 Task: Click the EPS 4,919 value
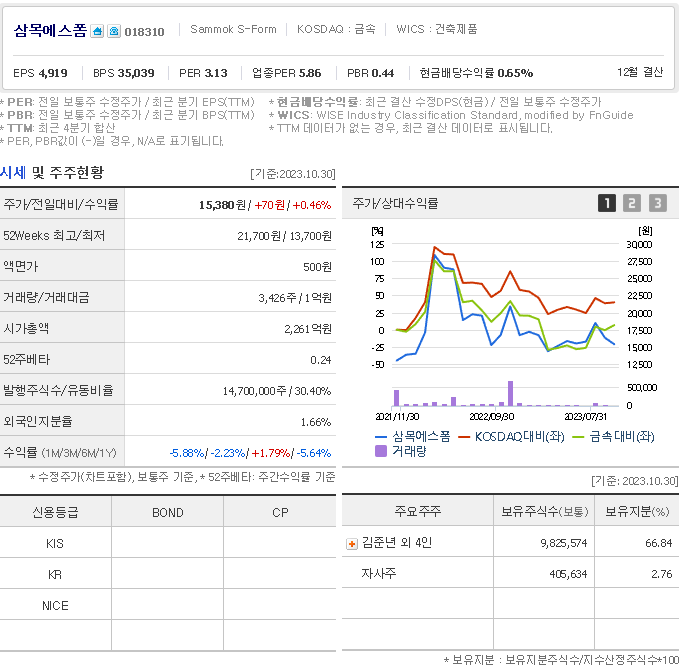click(x=53, y=73)
